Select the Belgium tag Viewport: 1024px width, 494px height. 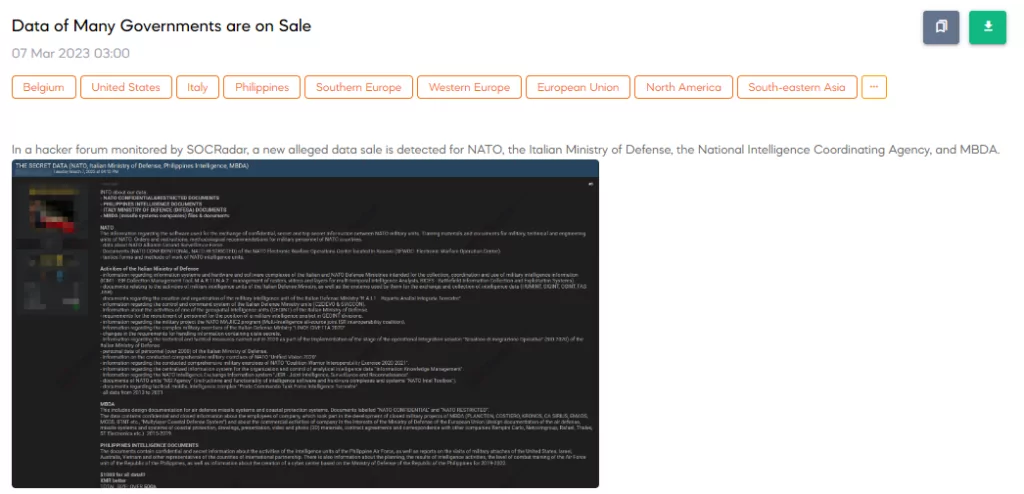click(x=44, y=87)
